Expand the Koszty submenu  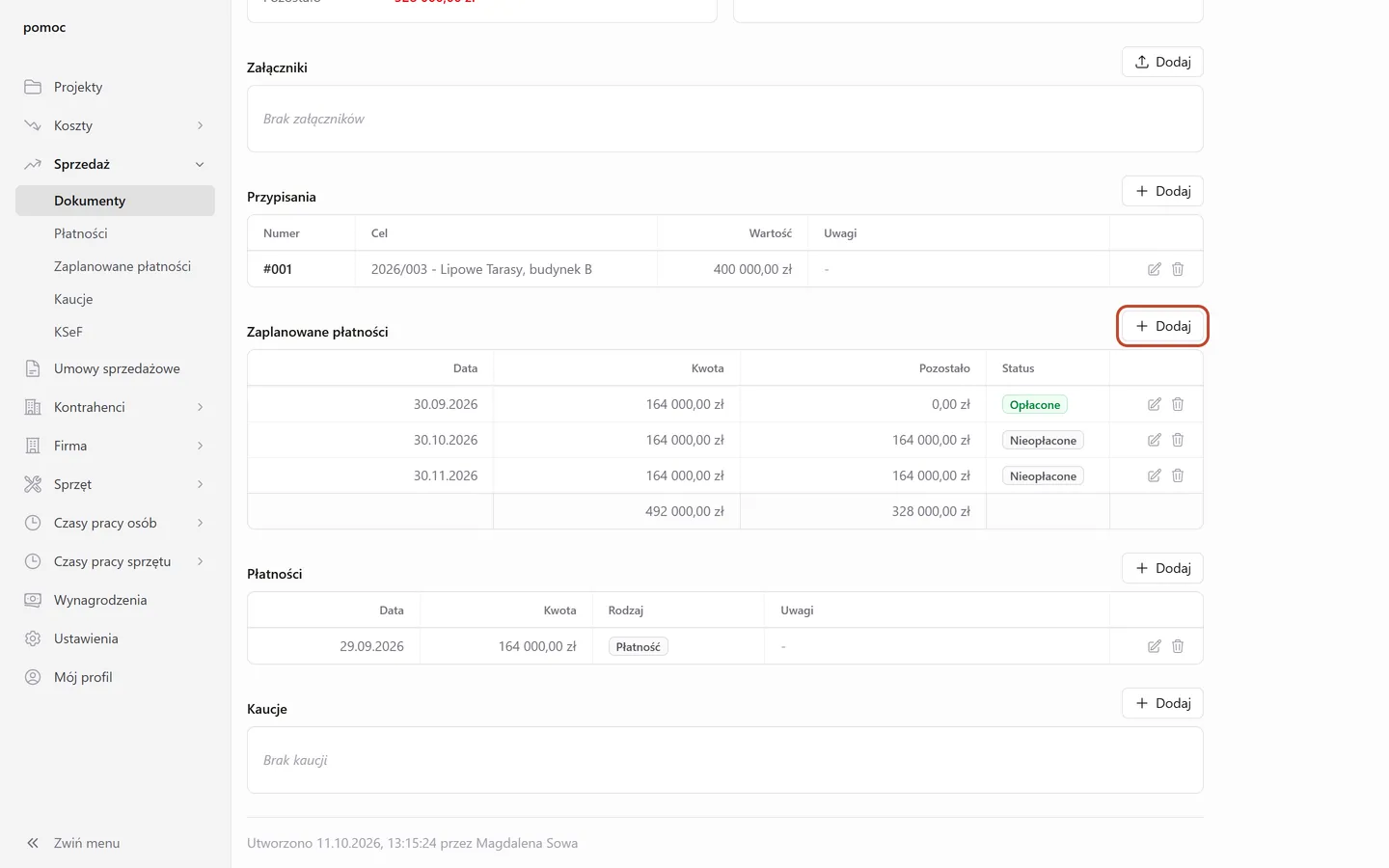tap(115, 125)
